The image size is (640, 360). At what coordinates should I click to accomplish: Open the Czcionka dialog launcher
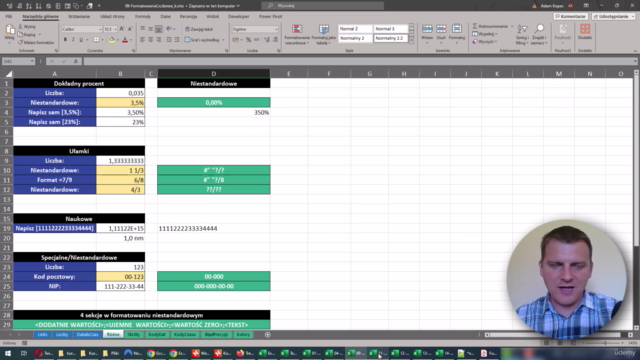click(x=133, y=51)
